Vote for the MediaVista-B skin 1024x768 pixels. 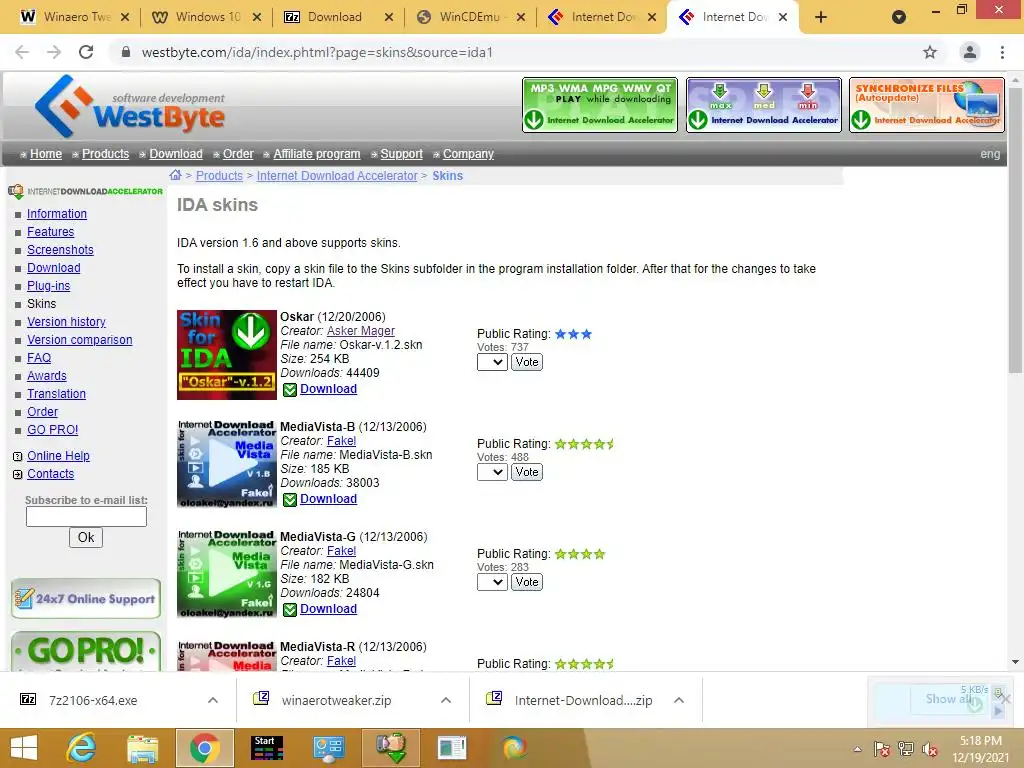(x=527, y=472)
